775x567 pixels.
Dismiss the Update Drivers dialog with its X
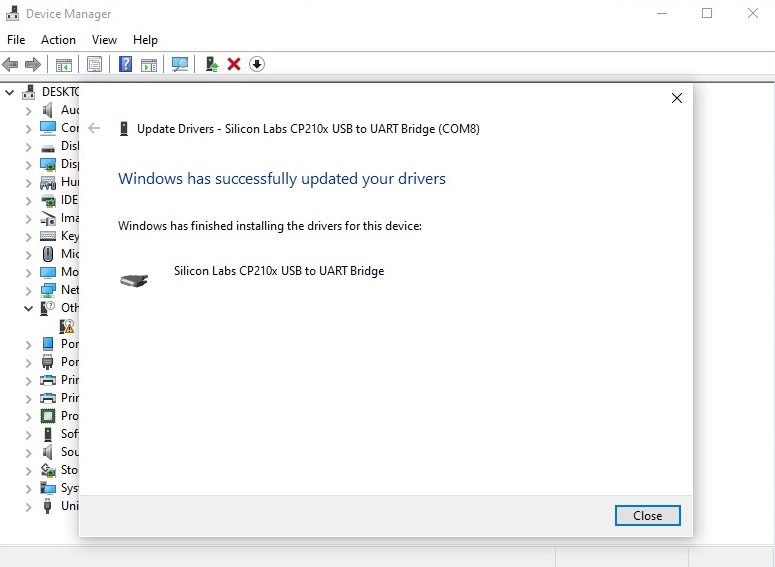click(x=677, y=98)
